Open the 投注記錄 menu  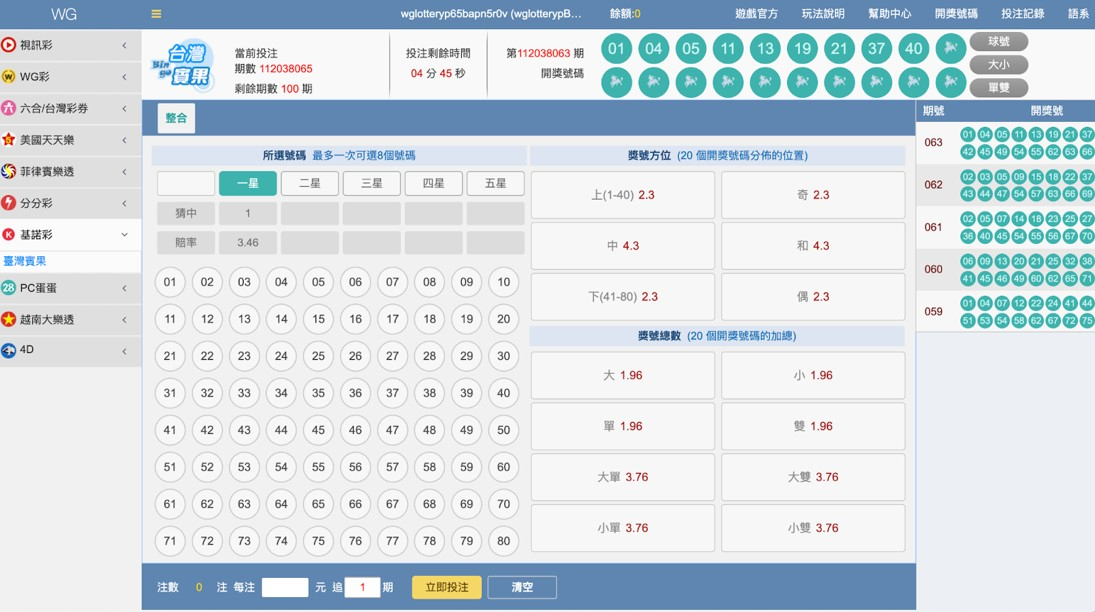click(x=1022, y=14)
